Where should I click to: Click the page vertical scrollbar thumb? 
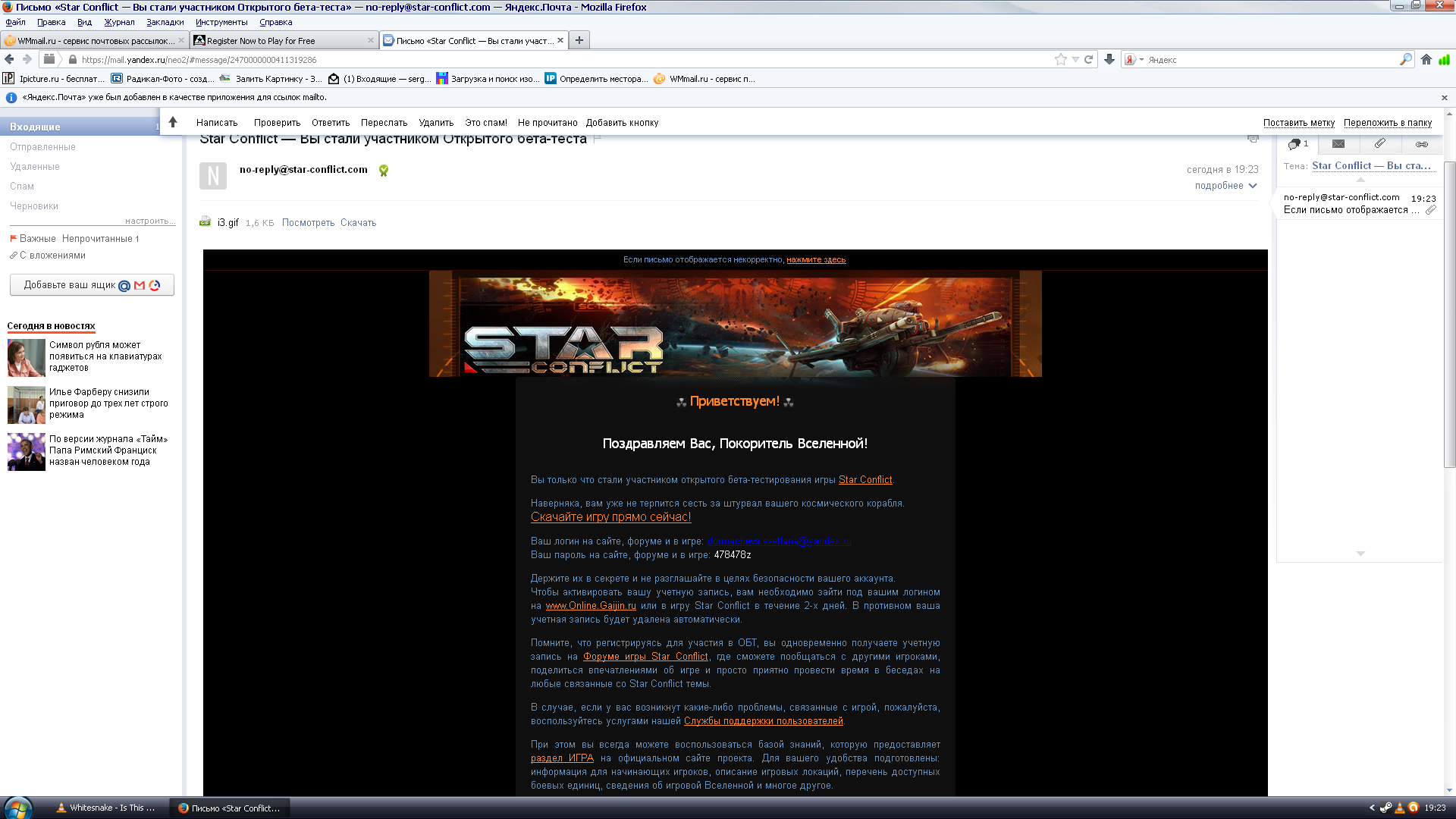tap(1449, 315)
